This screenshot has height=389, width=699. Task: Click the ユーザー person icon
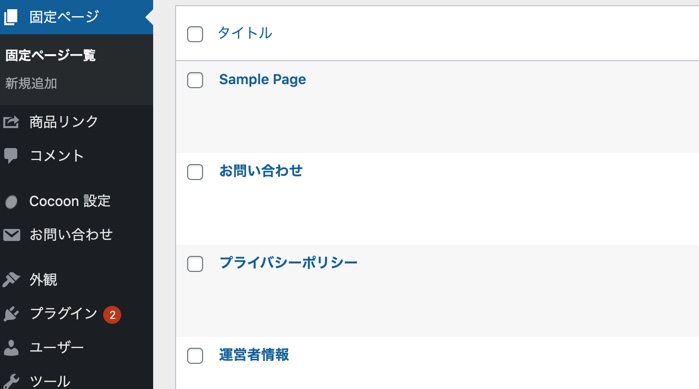[11, 348]
